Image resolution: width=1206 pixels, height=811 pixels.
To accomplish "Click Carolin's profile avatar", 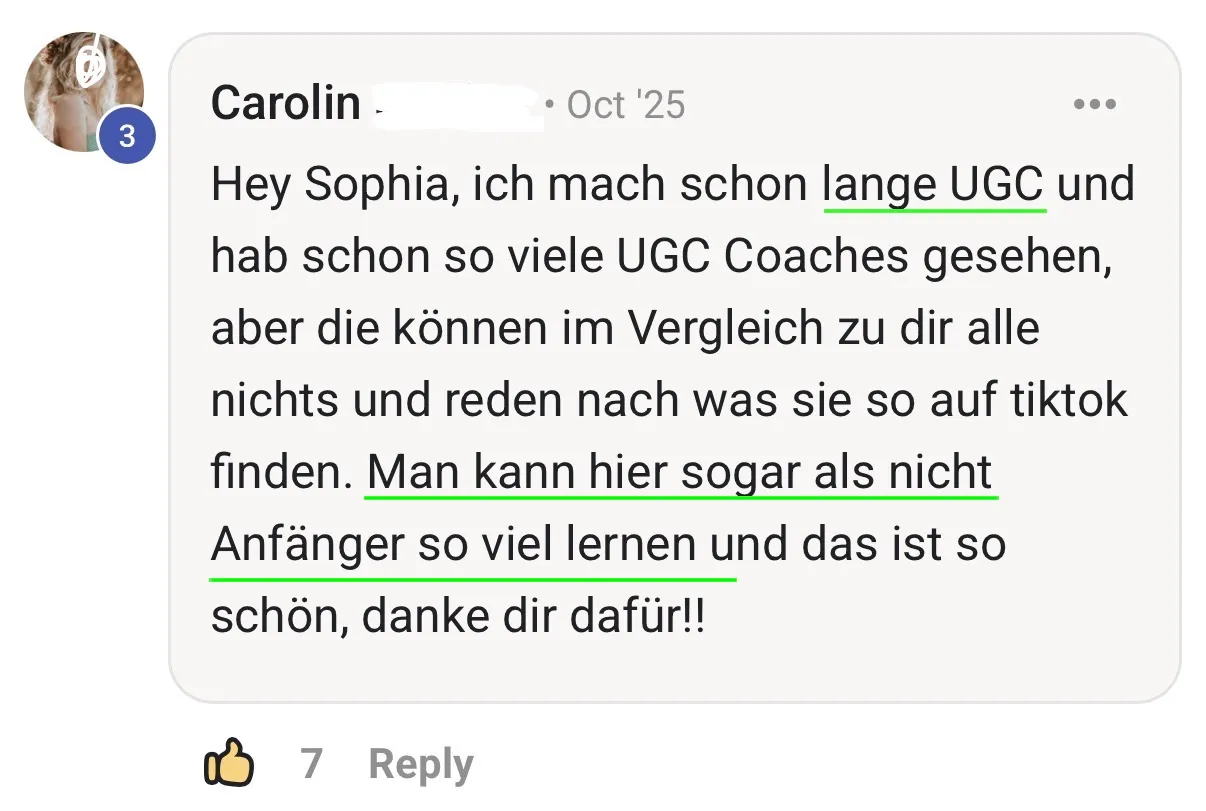I will click(x=83, y=90).
